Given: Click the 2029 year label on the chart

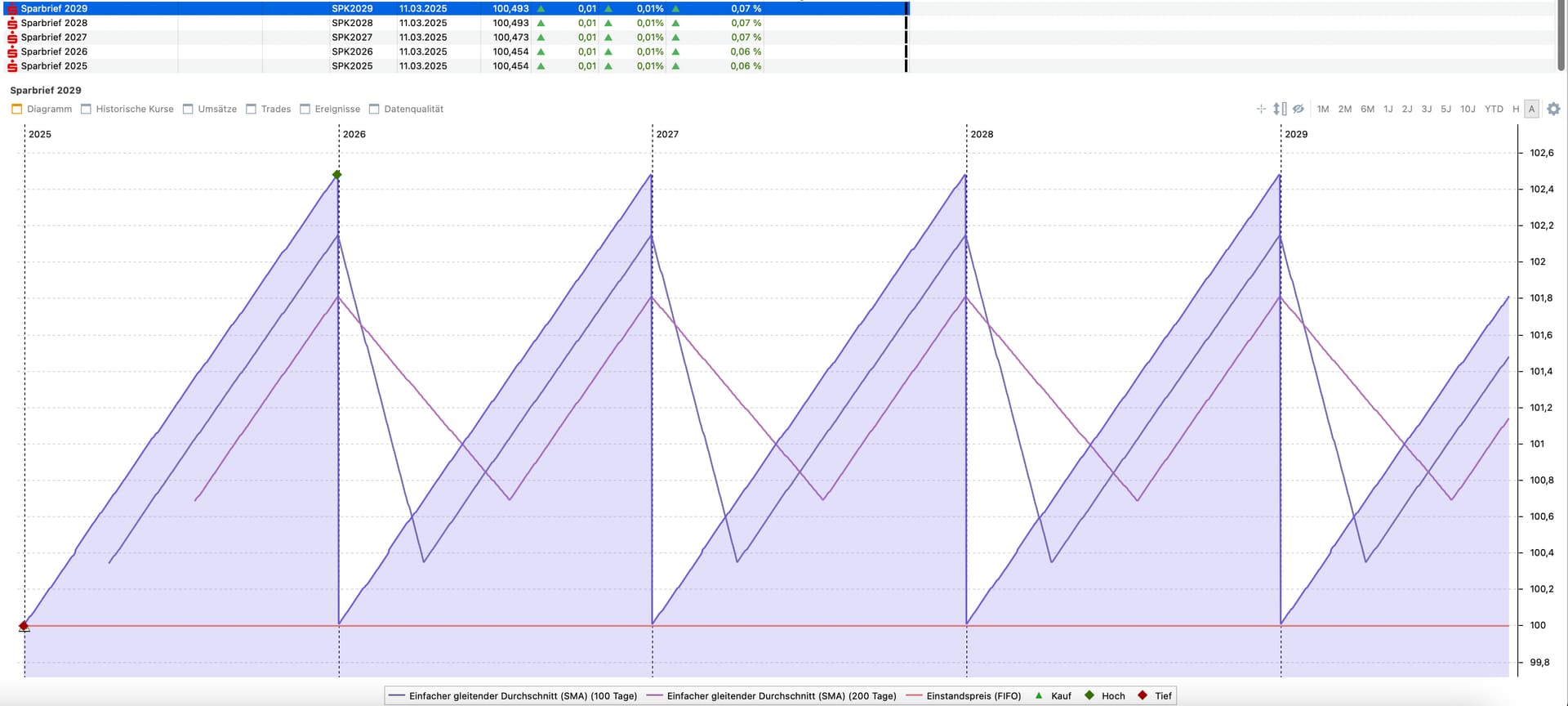Looking at the screenshot, I should tap(1296, 134).
